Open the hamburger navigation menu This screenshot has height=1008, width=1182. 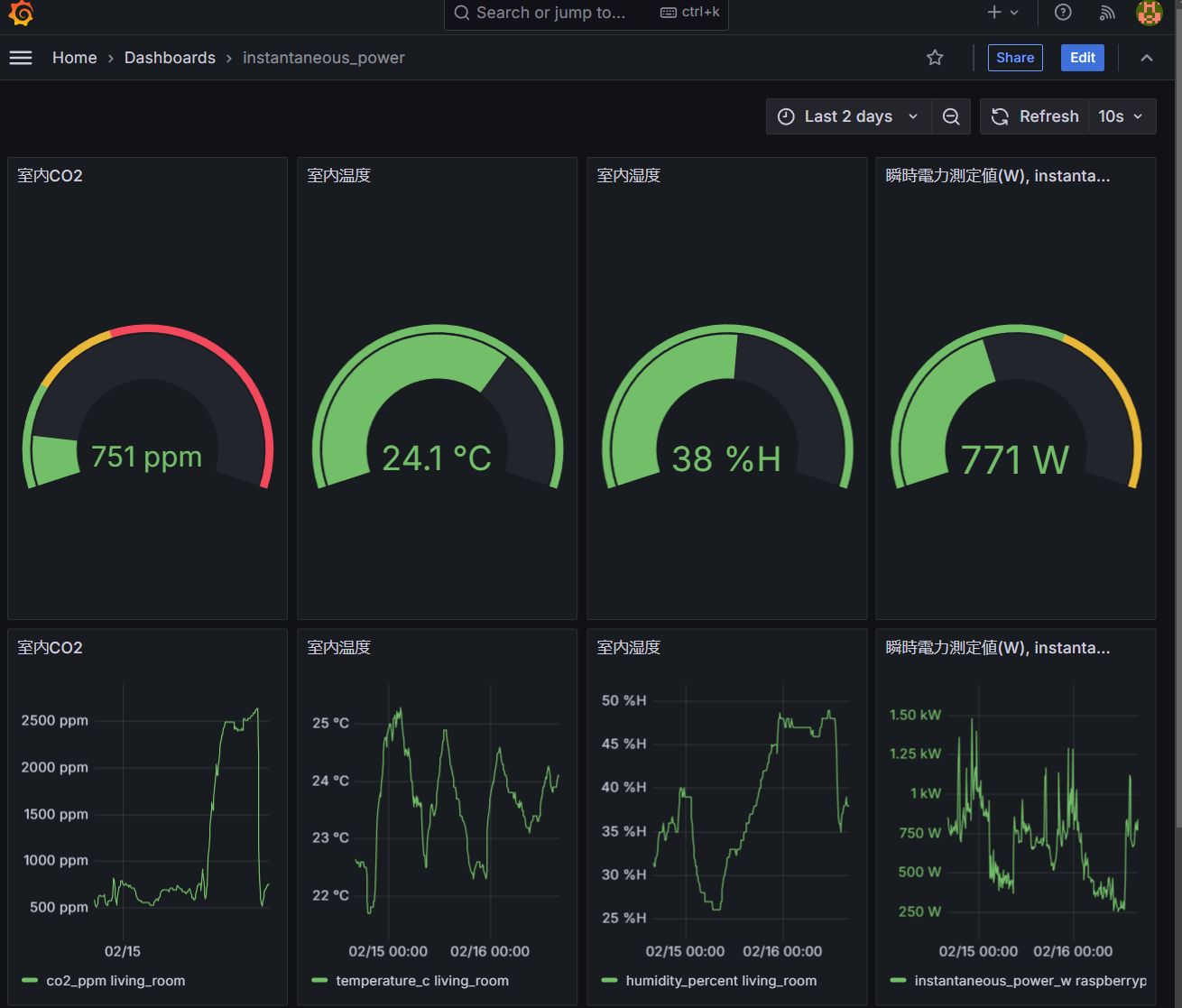tap(21, 58)
